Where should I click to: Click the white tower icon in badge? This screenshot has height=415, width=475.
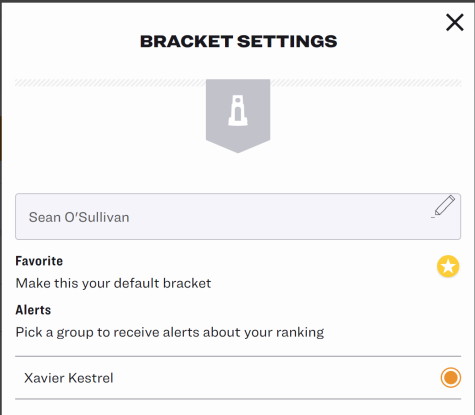238,110
